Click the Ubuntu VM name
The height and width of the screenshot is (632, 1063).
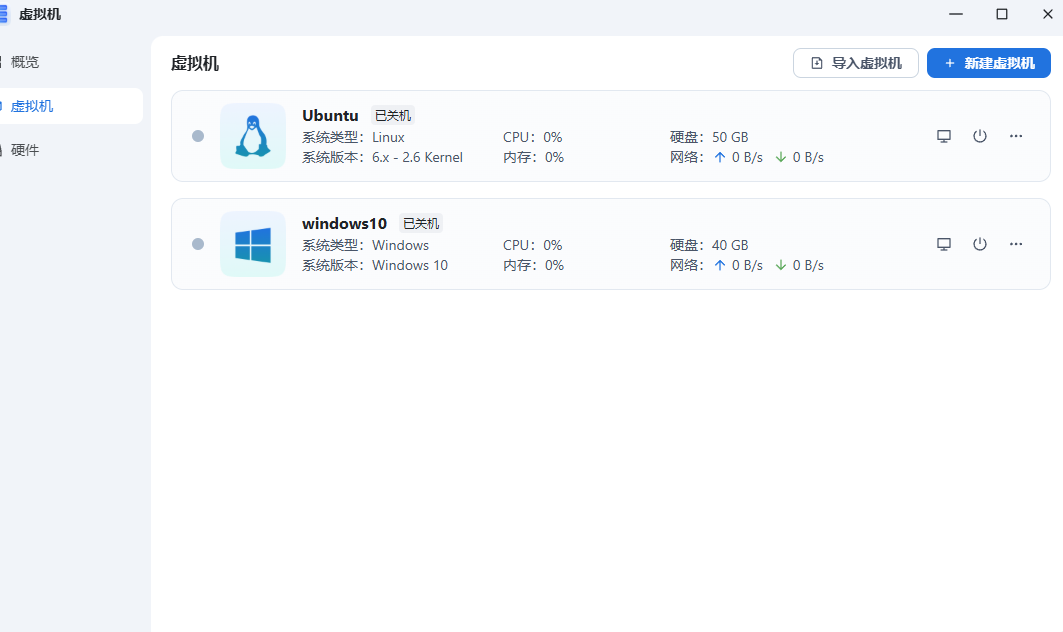330,115
